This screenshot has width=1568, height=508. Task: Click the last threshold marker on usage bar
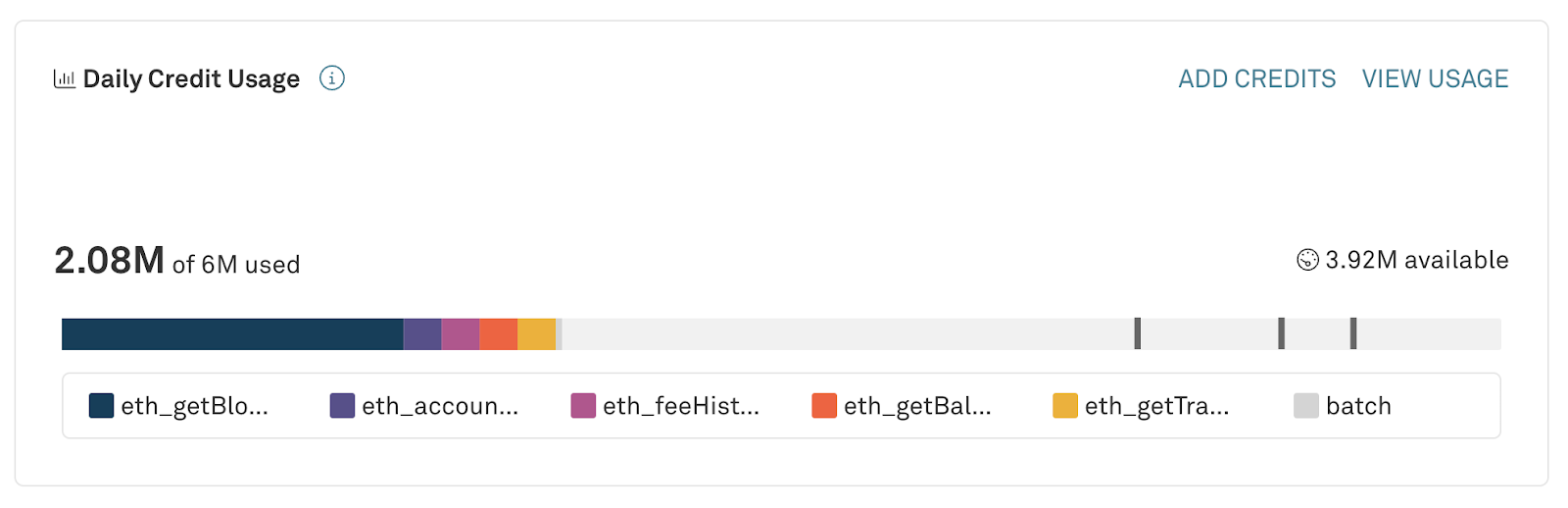[1353, 333]
